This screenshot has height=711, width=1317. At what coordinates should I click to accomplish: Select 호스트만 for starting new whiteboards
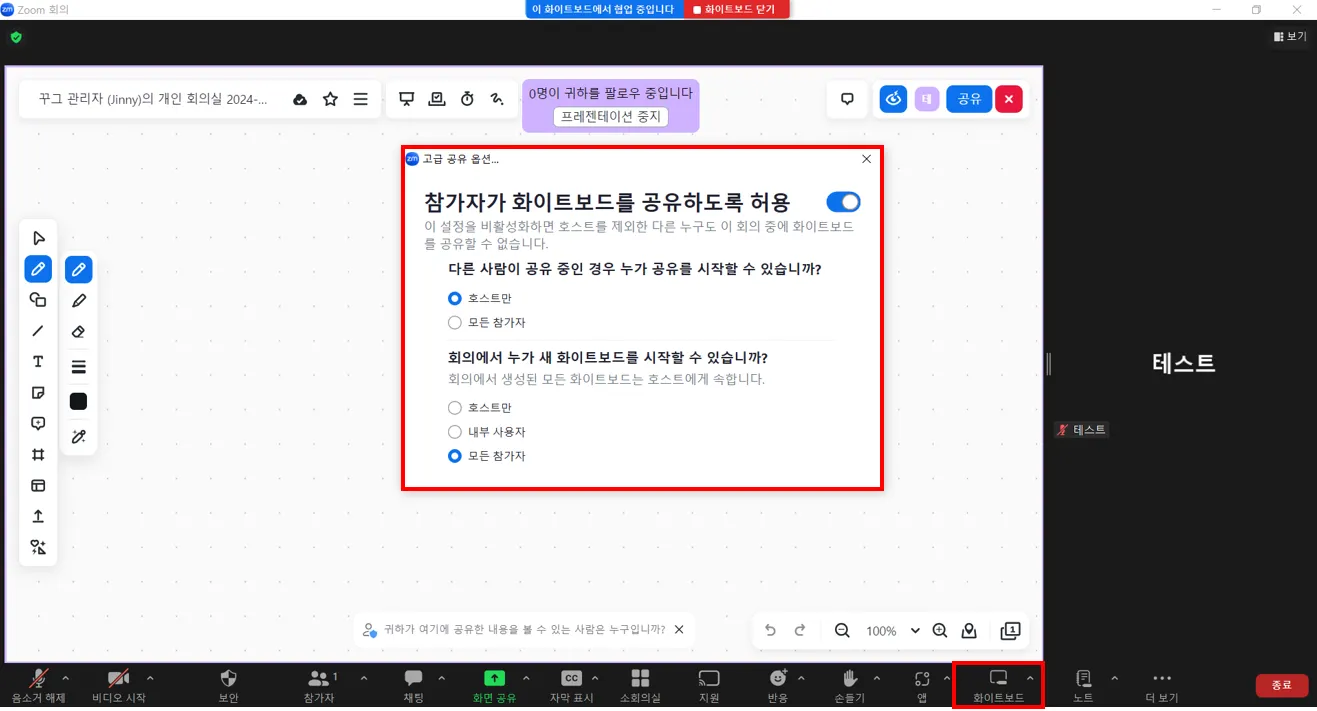[x=455, y=408]
